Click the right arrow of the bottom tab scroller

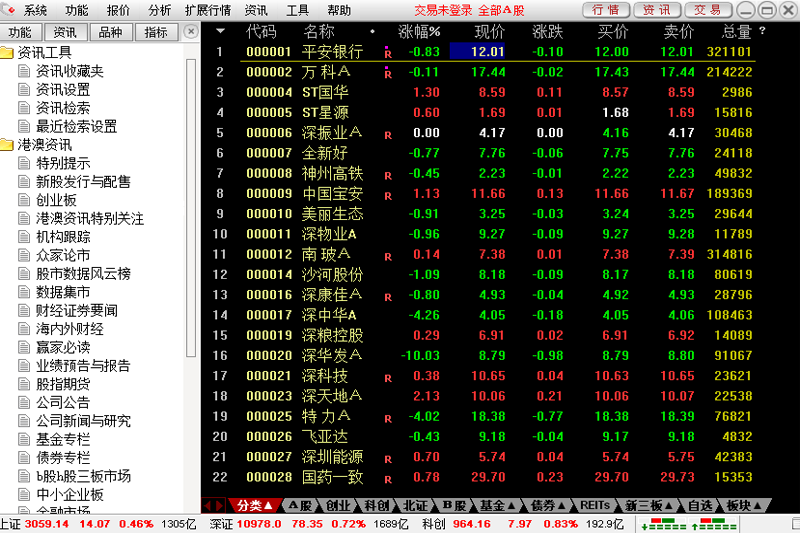(x=219, y=505)
